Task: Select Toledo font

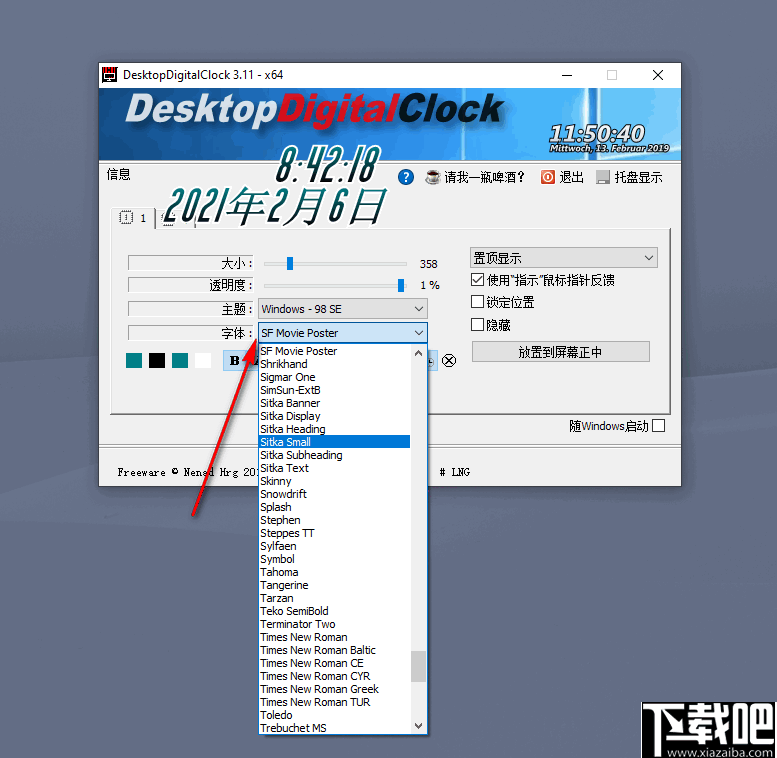Action: tap(334, 715)
